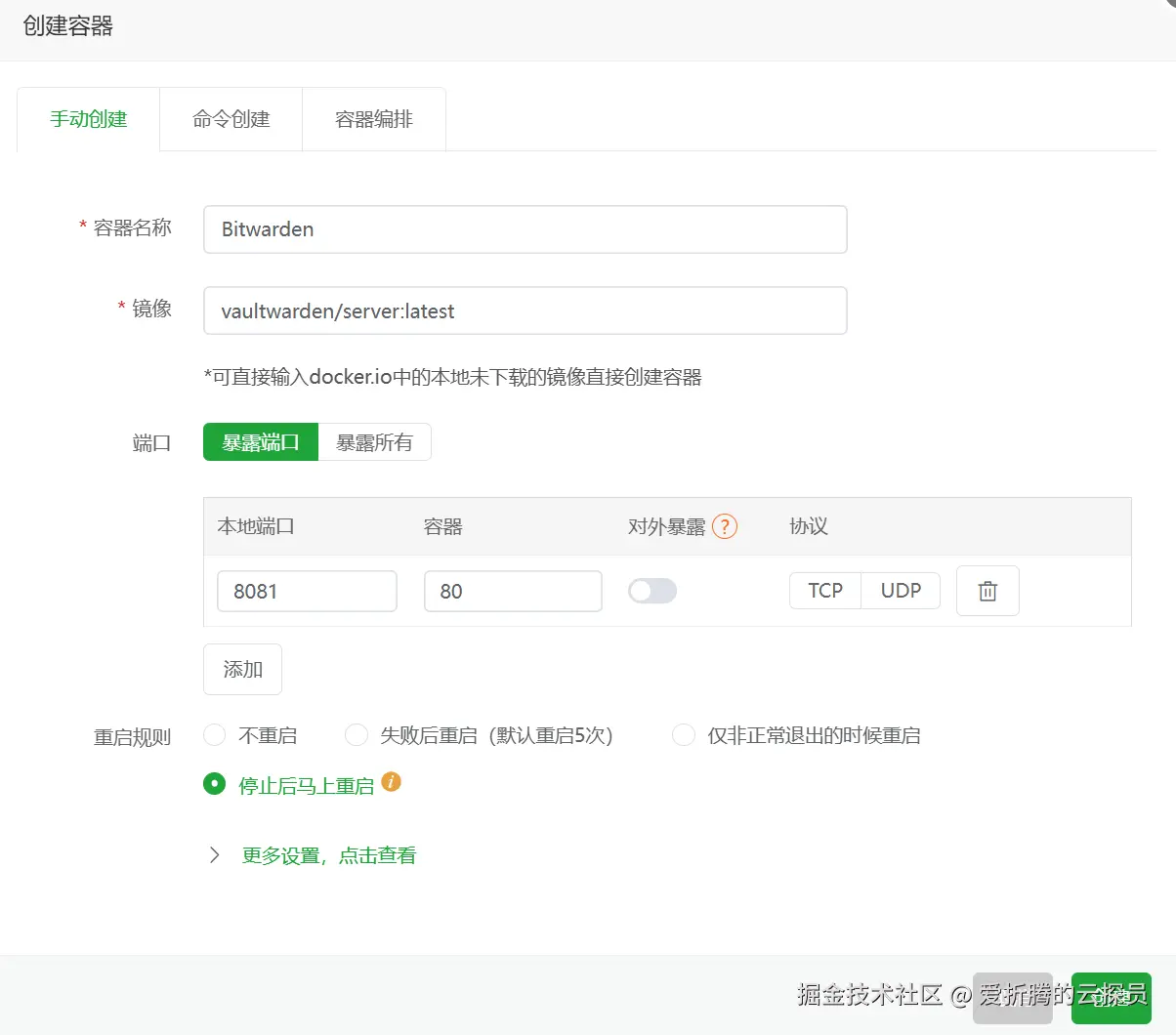Click the 容器名称 field label
The width and height of the screenshot is (1176, 1035).
[133, 228]
